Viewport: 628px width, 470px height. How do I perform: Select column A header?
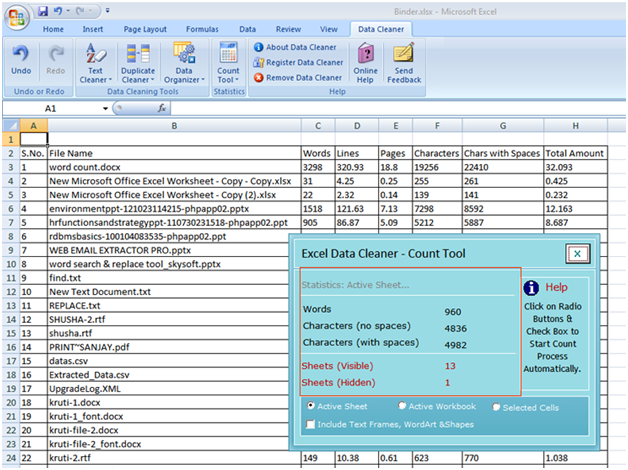(34, 126)
